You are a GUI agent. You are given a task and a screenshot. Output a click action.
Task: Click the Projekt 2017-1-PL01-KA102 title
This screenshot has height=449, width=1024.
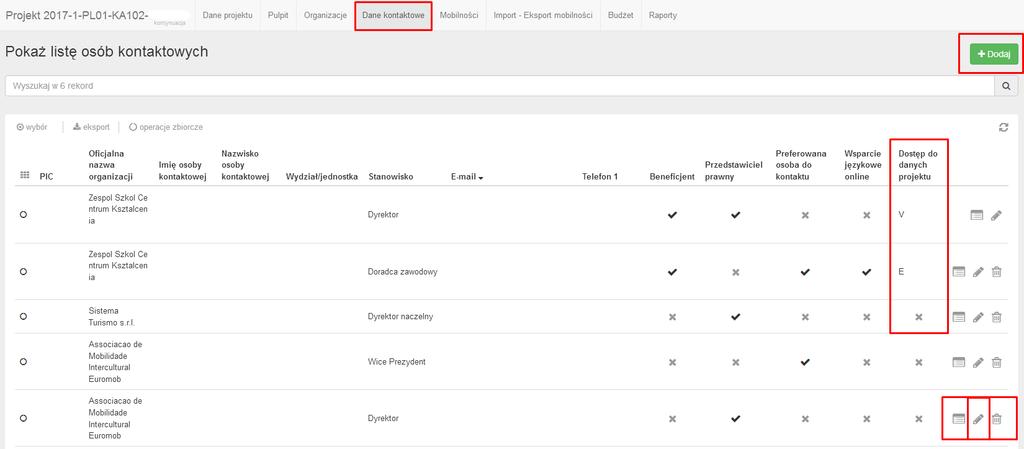76,15
